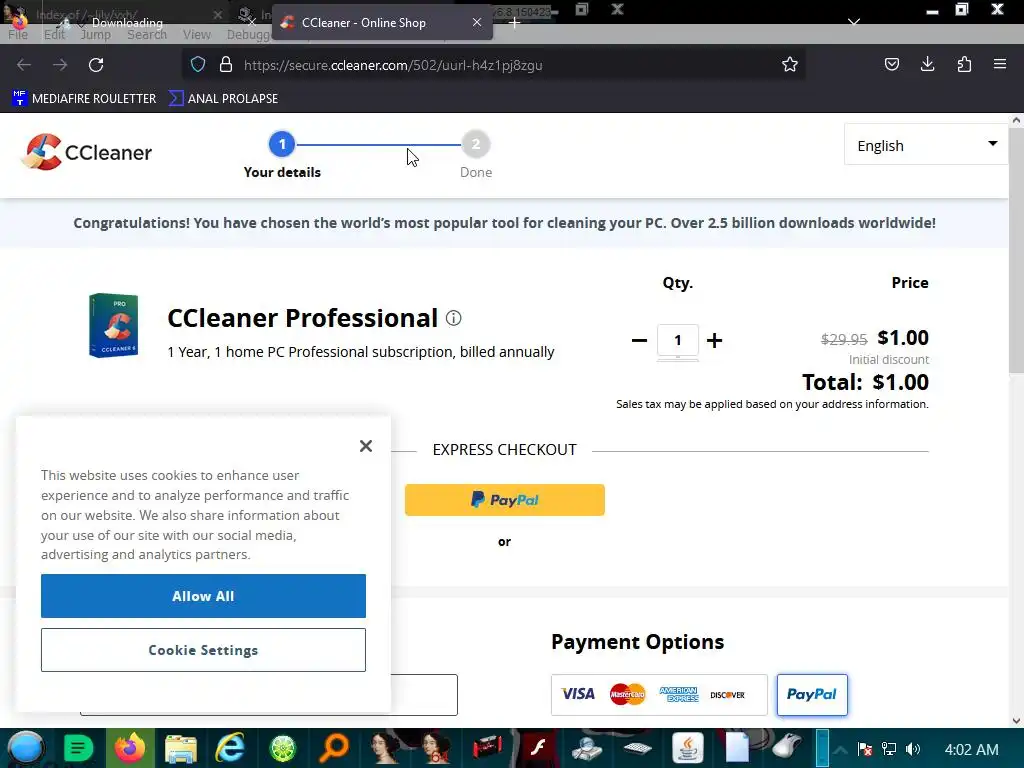Open the Java taskbar icon

pos(688,748)
